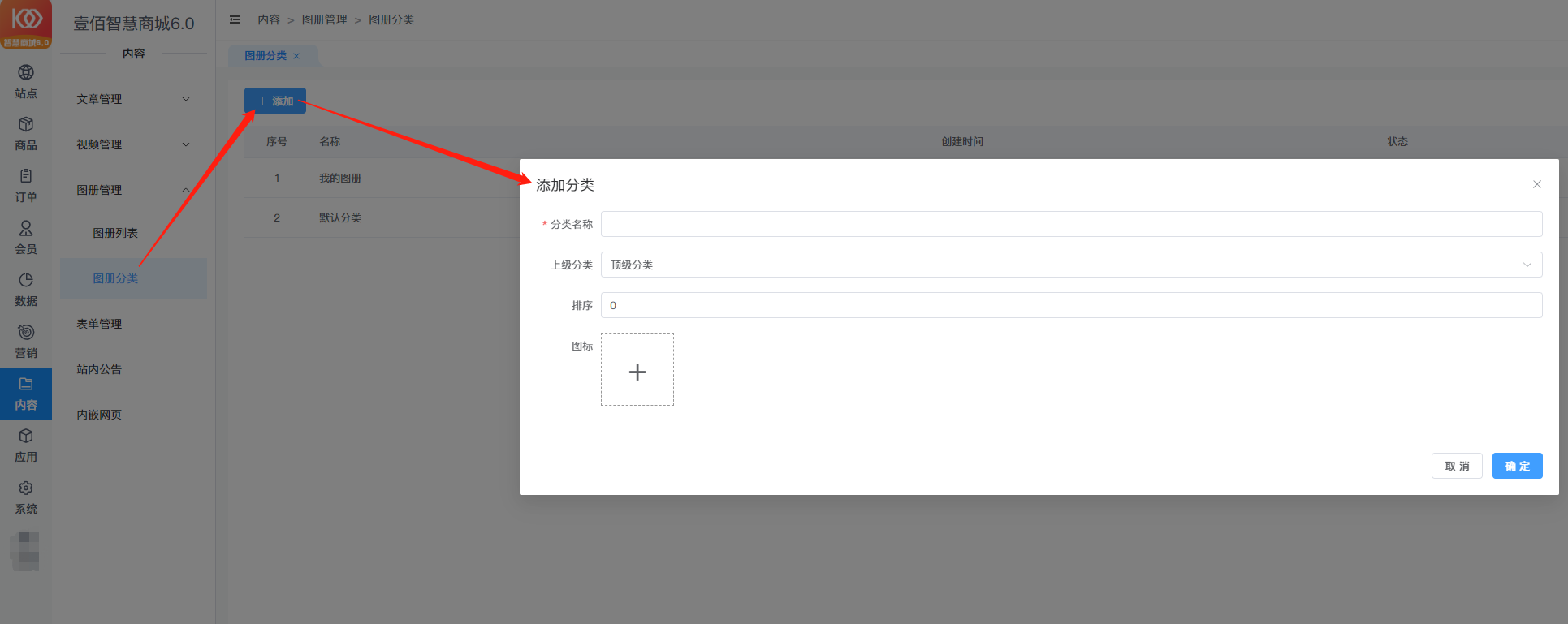The image size is (1568, 624).
Task: Expand the 视频管理 menu
Action: tap(133, 144)
